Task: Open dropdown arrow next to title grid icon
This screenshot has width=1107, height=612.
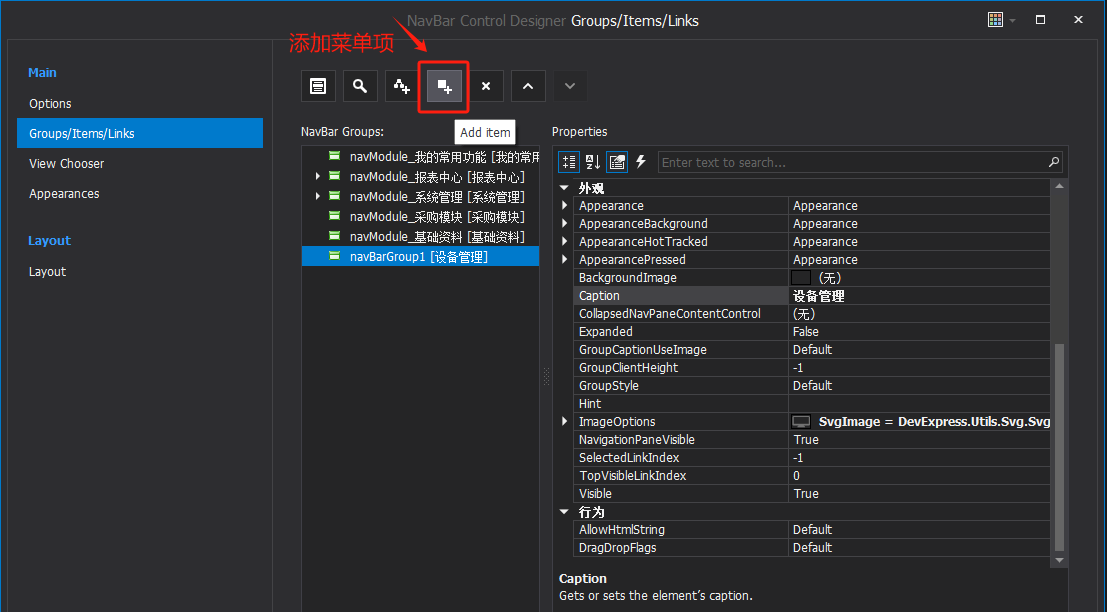Action: pyautogui.click(x=1012, y=20)
